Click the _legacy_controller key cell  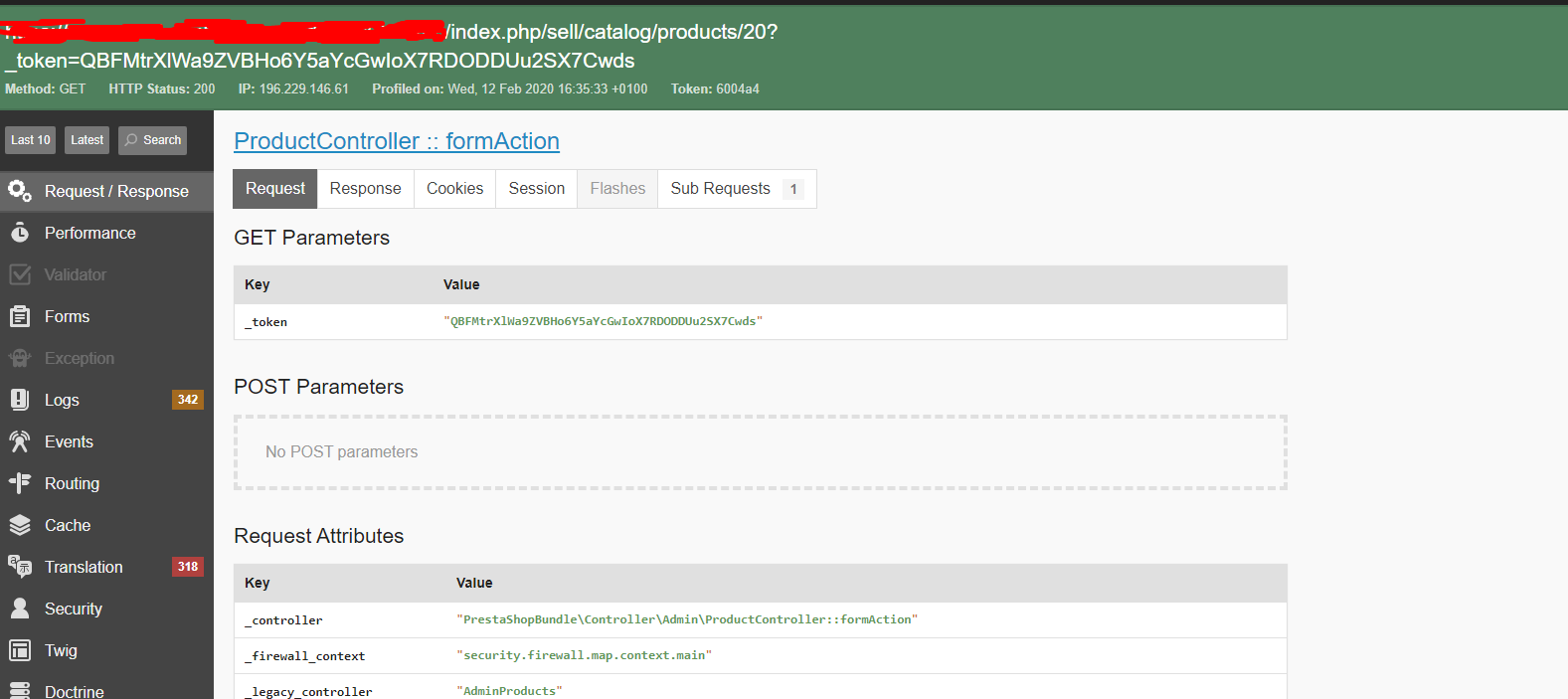pos(308,692)
